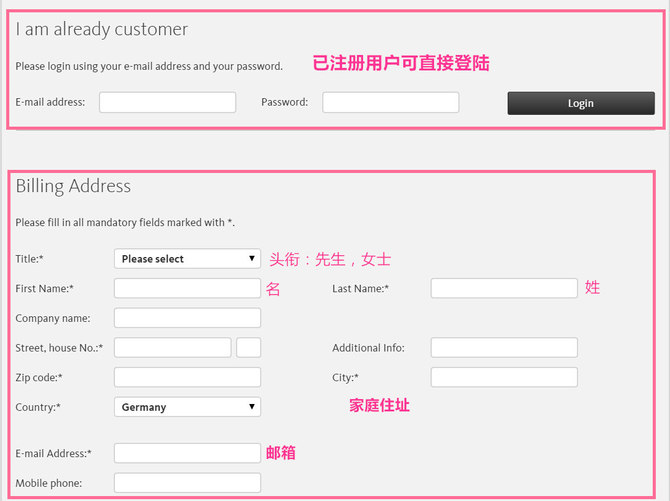Open the Title 'Please select' dropdown

pyautogui.click(x=187, y=259)
